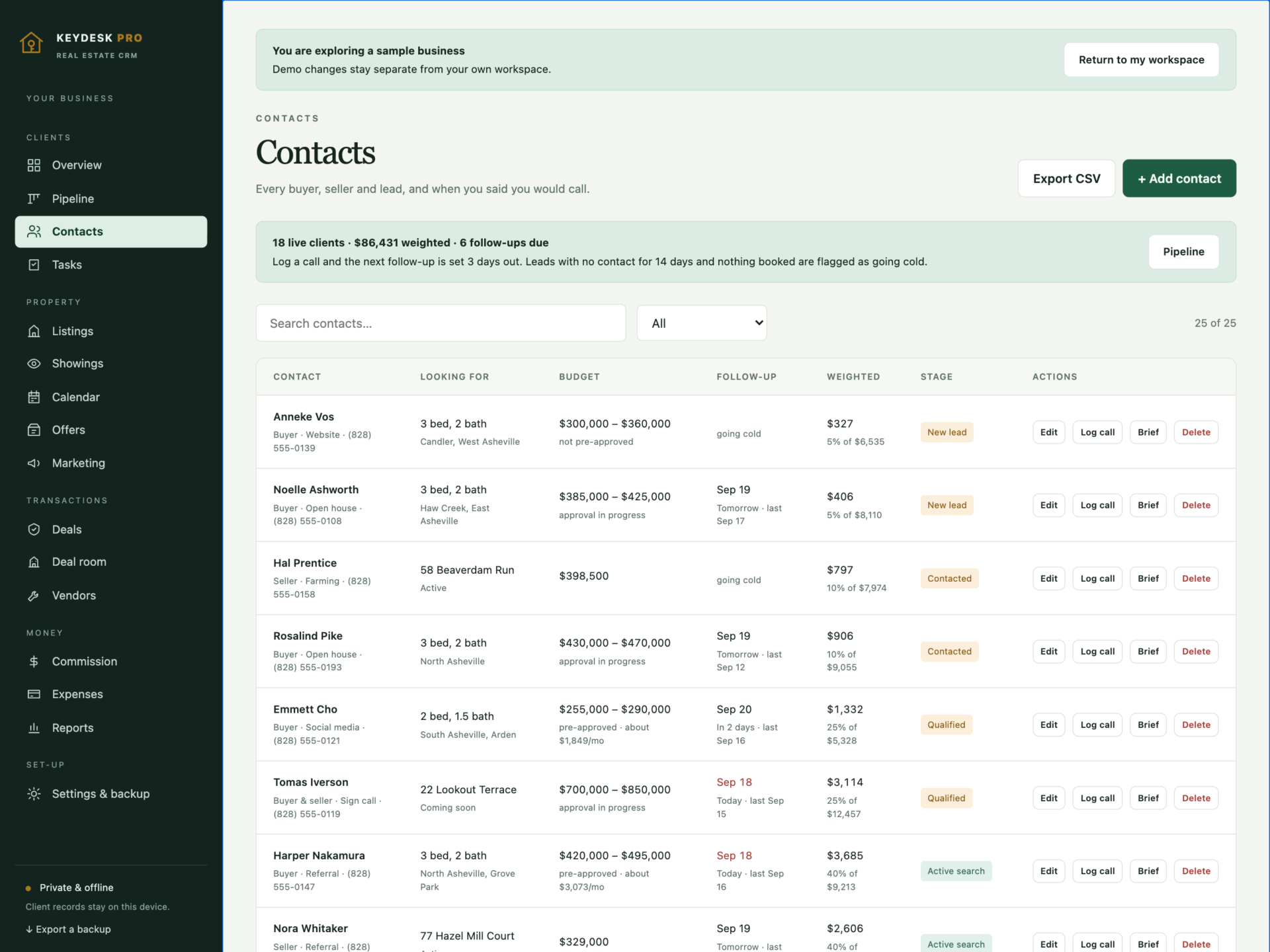Image resolution: width=1270 pixels, height=952 pixels.
Task: Edit the Anneke Vos contact
Action: [x=1048, y=432]
